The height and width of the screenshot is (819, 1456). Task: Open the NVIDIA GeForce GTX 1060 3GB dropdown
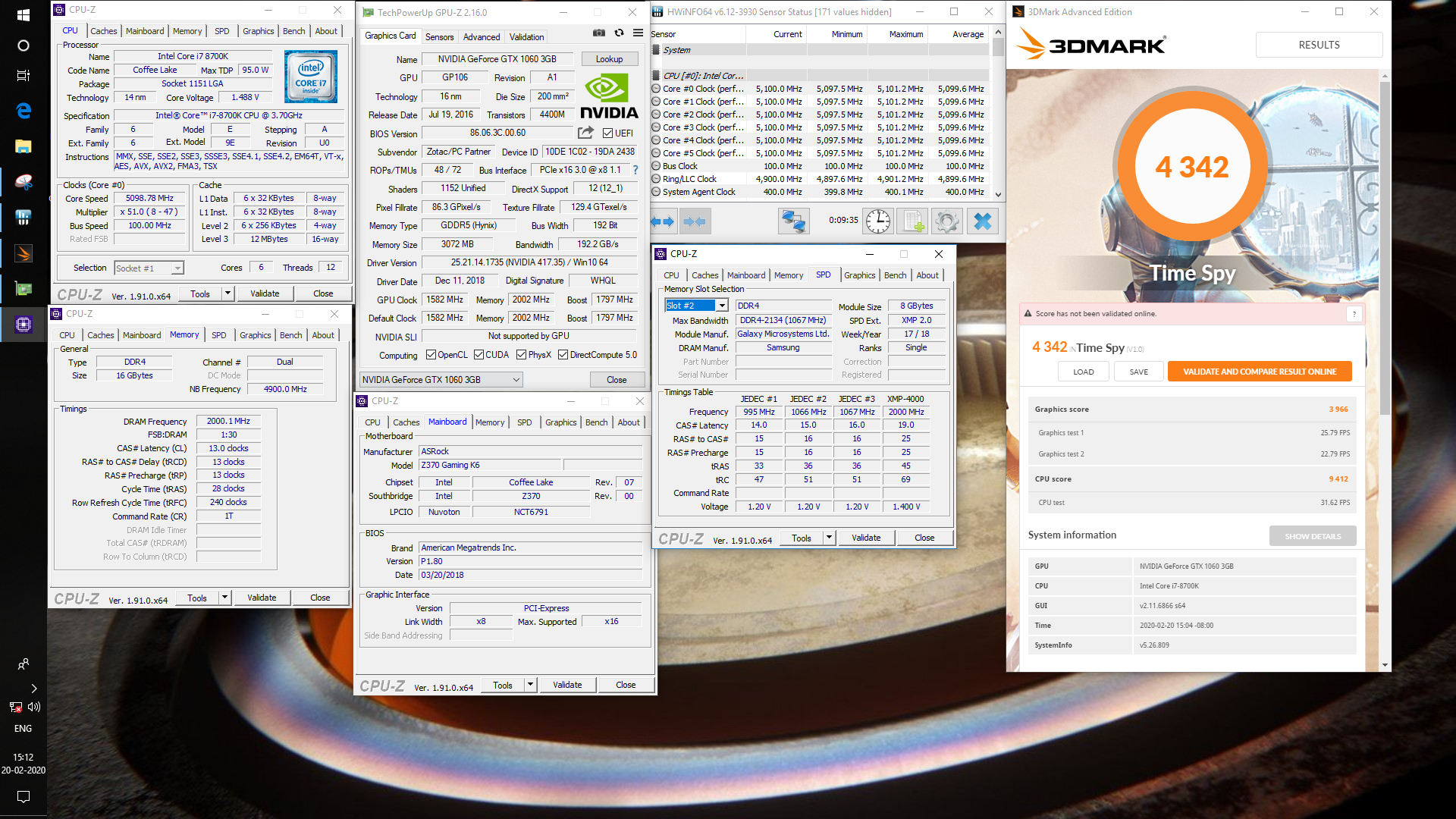click(x=441, y=380)
